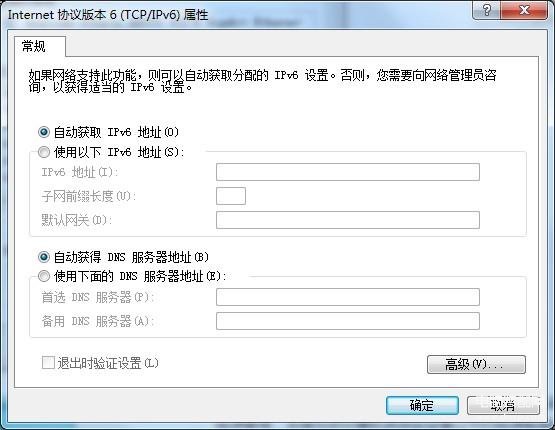The height and width of the screenshot is (430, 555).
Task: Click the IPv6 description paragraph text
Action: [262, 81]
